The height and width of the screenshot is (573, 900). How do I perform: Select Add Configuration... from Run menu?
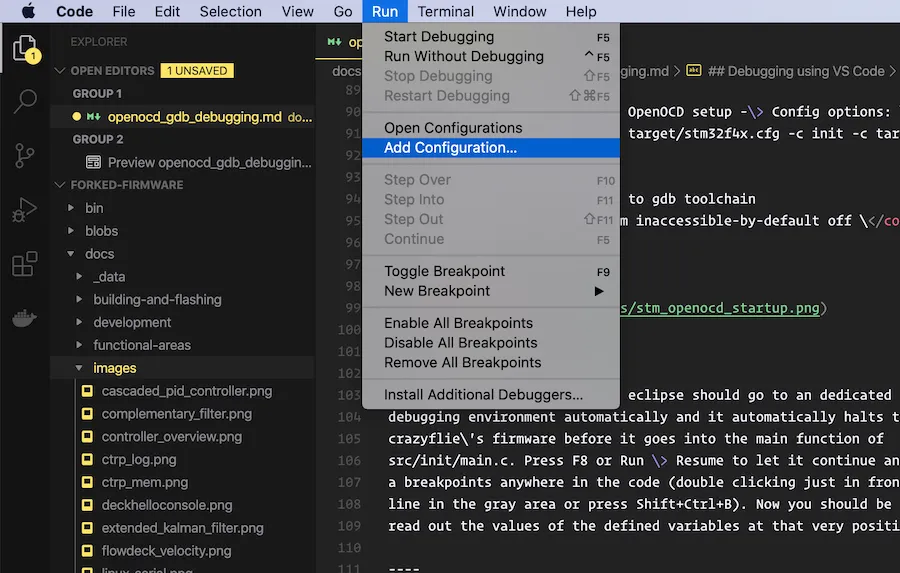450,148
